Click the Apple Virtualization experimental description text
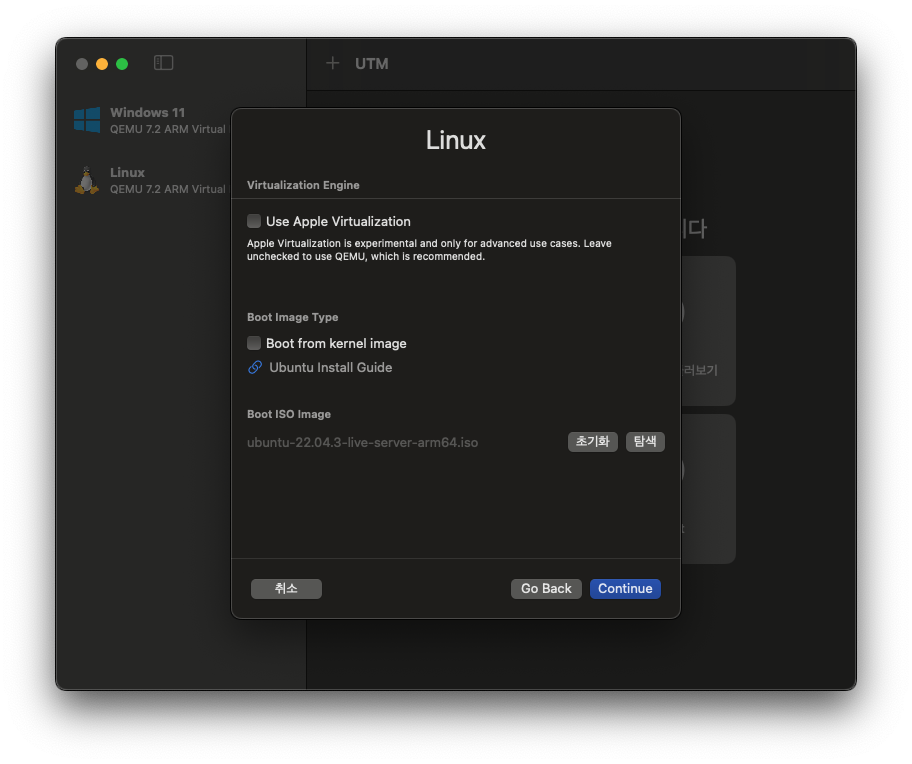Screen dimensions: 912x764 coord(429,250)
